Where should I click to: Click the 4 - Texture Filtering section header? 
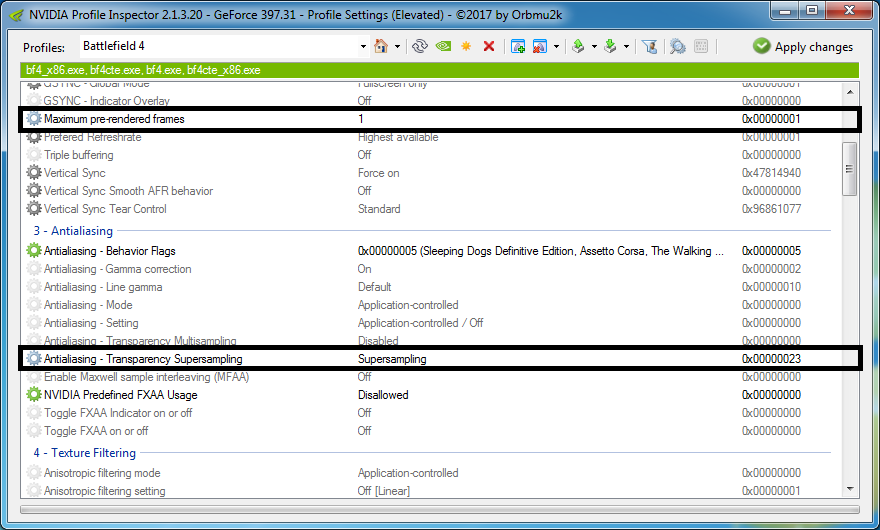pyautogui.click(x=84, y=453)
